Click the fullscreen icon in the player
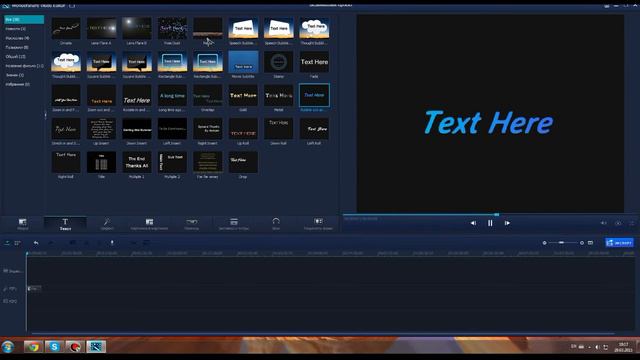This screenshot has width=640, height=360. 631,223
